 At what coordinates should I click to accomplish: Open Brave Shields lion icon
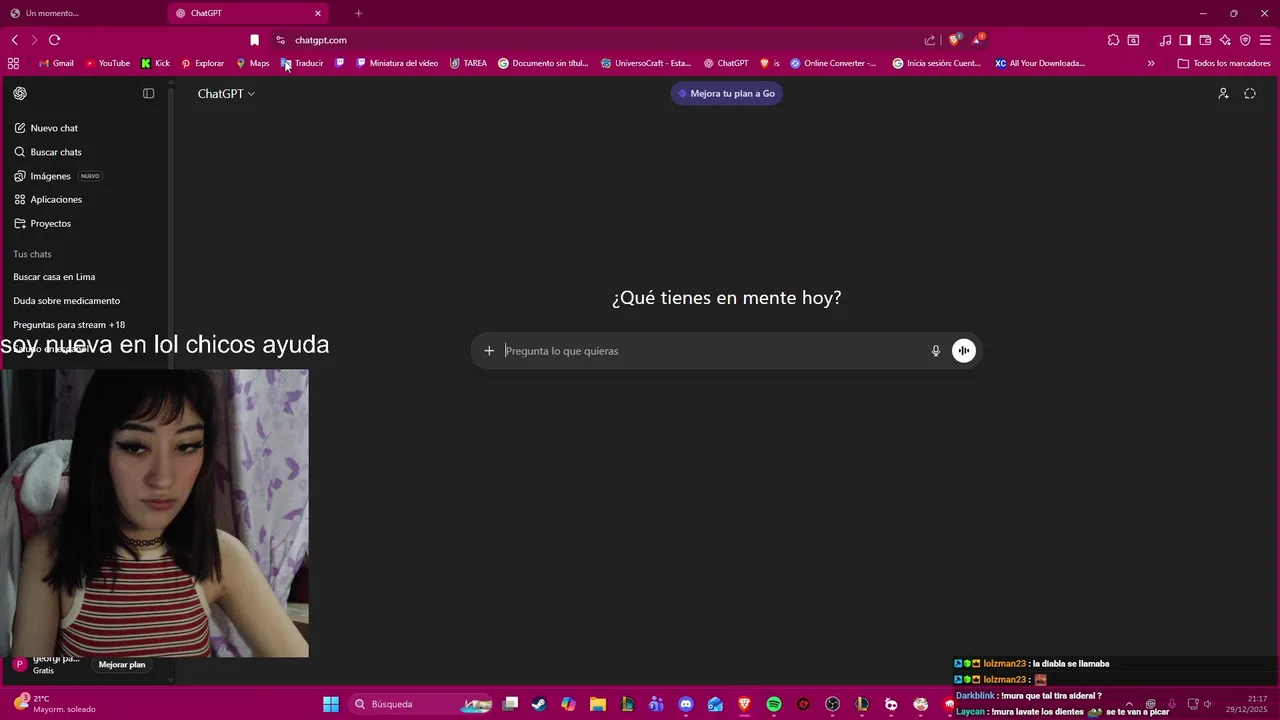pyautogui.click(x=955, y=40)
